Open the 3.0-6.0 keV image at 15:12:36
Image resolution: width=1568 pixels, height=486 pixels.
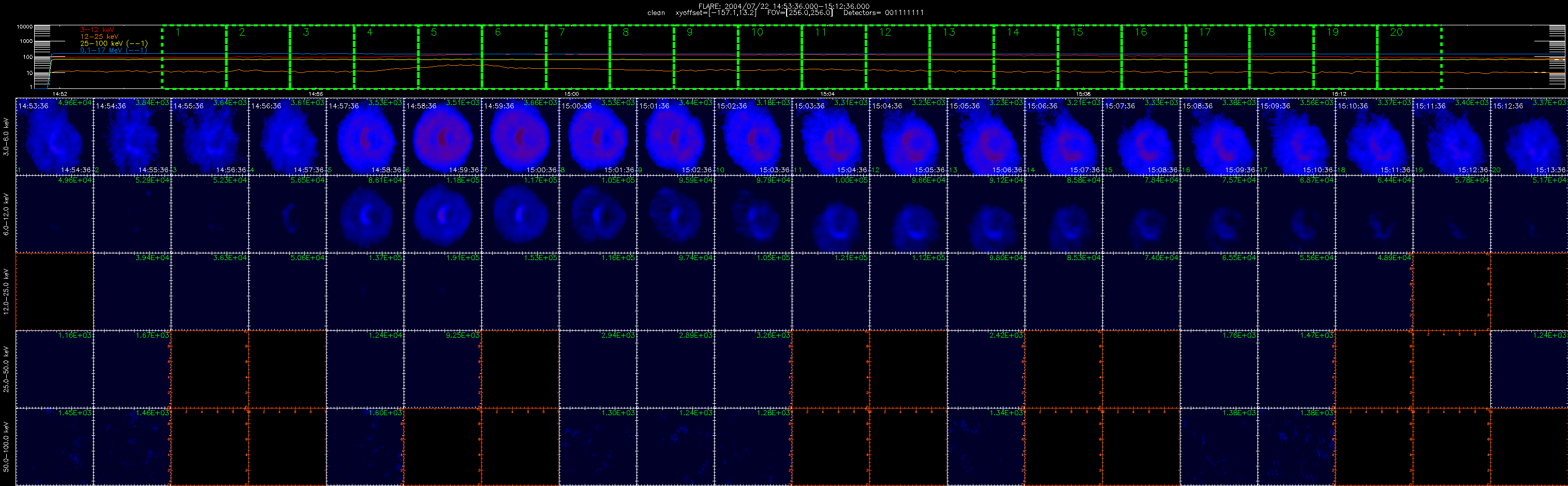(x=1529, y=136)
